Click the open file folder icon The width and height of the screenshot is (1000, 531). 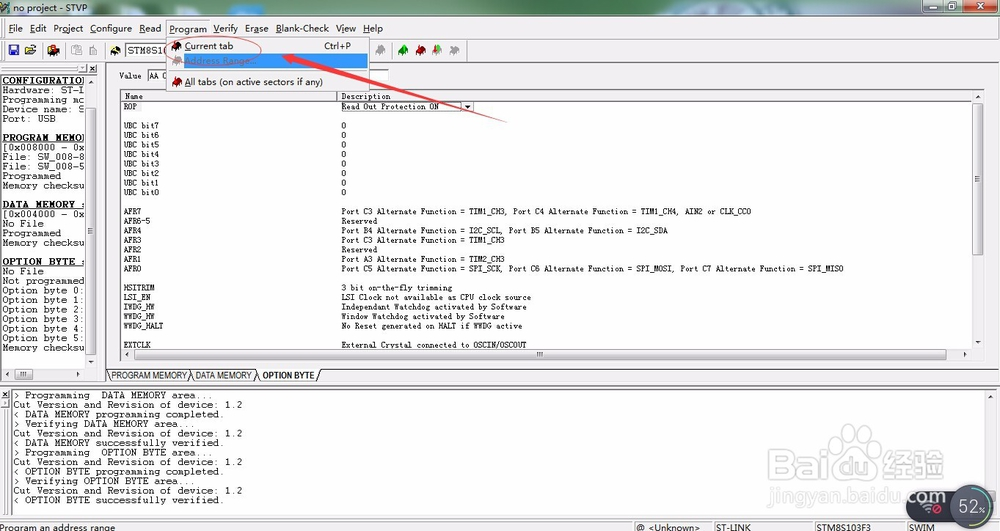pyautogui.click(x=30, y=50)
